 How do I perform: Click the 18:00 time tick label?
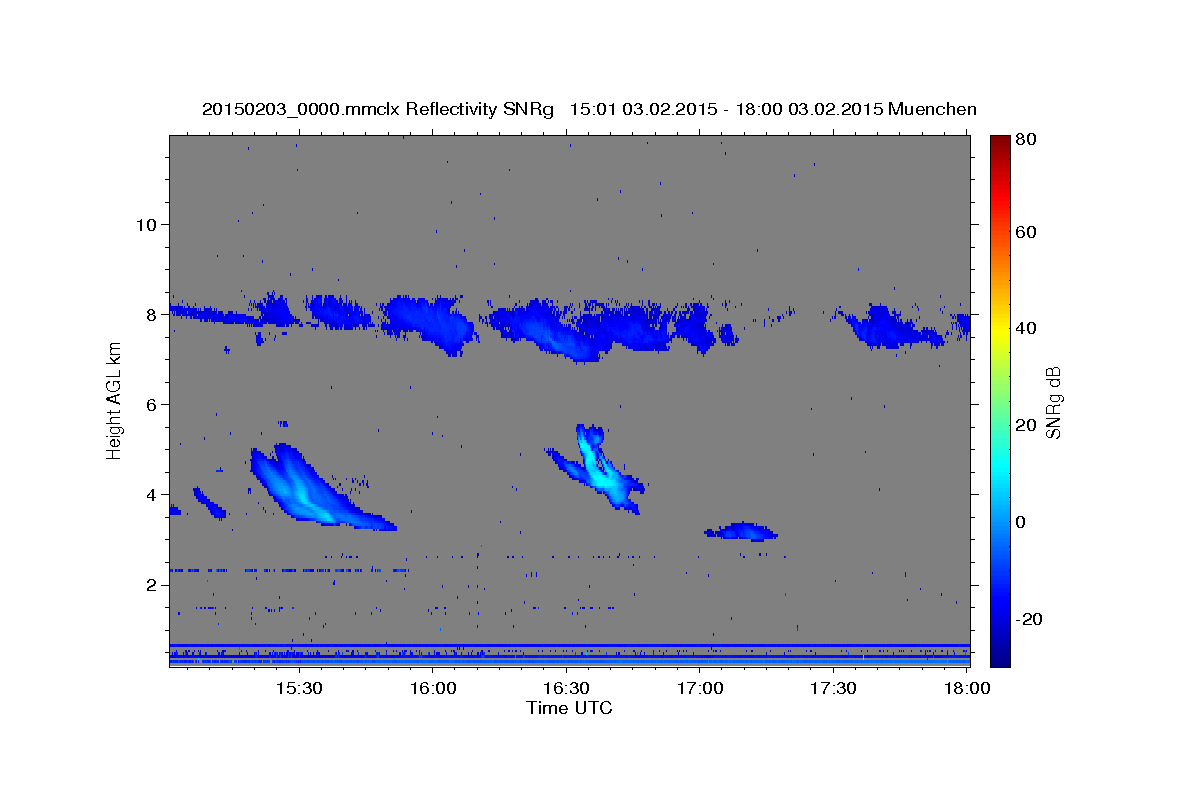pyautogui.click(x=967, y=689)
